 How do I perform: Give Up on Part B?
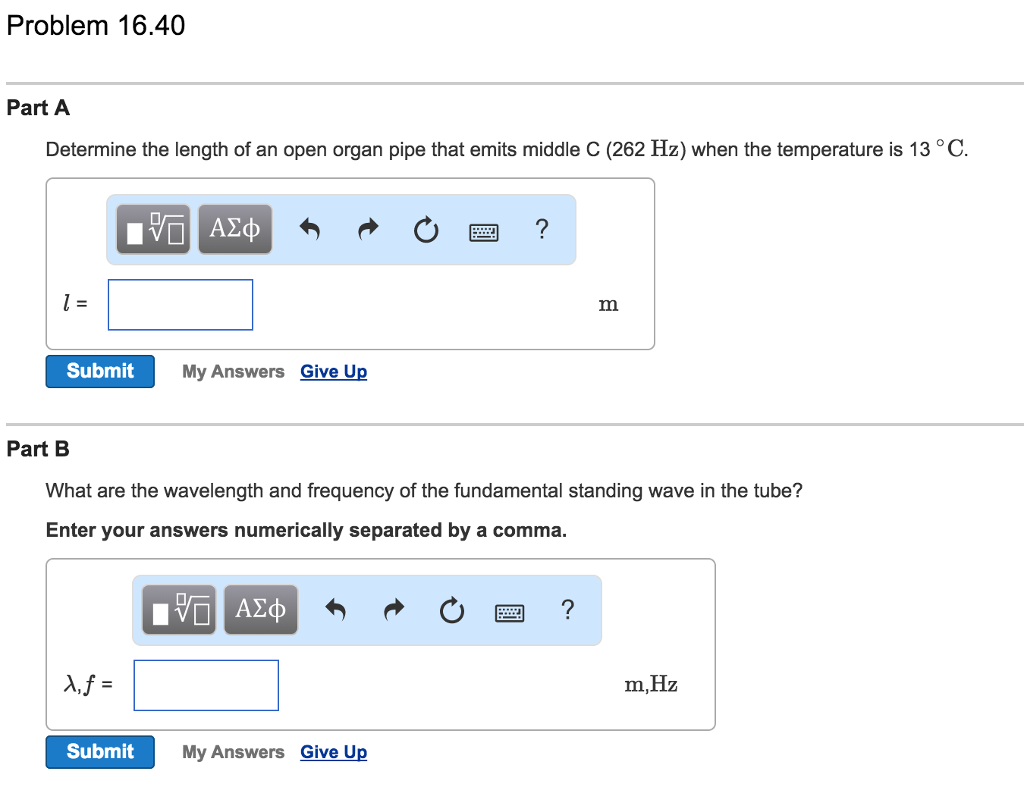point(333,751)
